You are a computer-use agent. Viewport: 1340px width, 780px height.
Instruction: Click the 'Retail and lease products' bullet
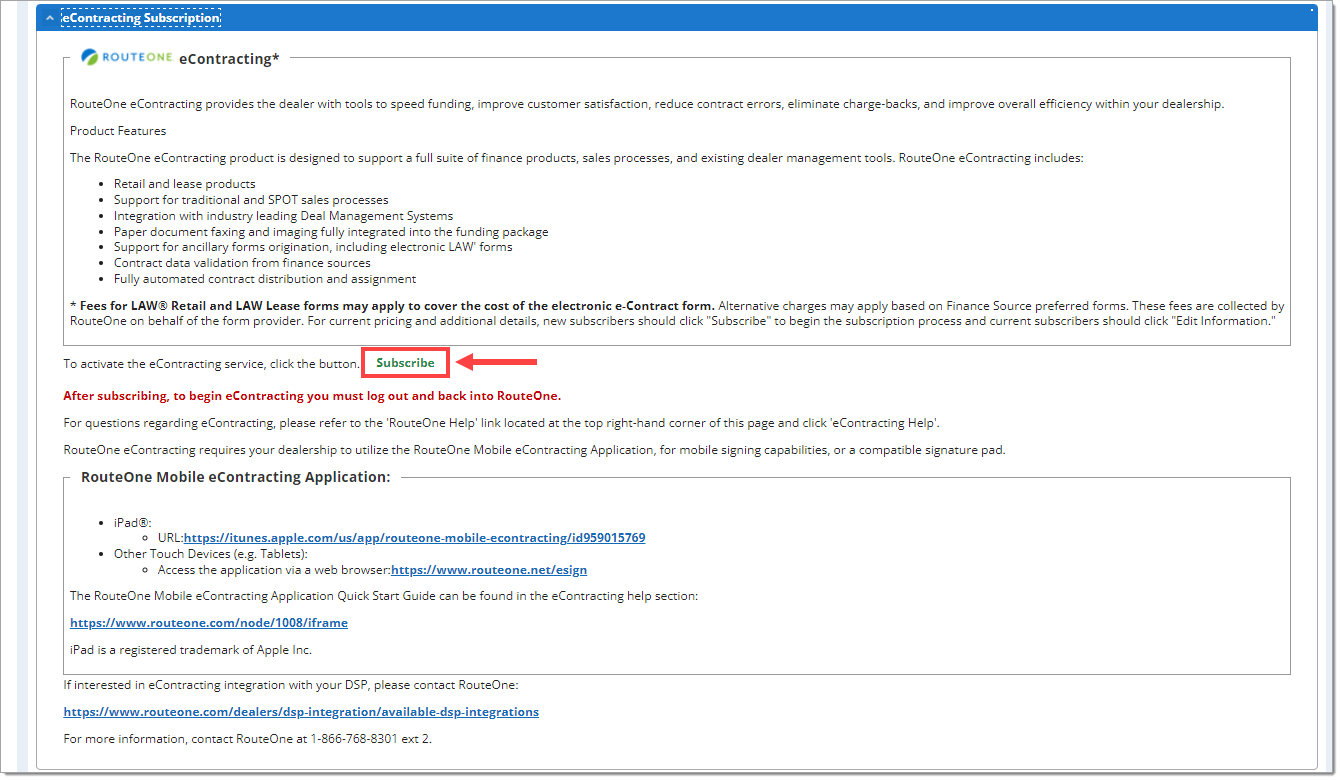(185, 184)
